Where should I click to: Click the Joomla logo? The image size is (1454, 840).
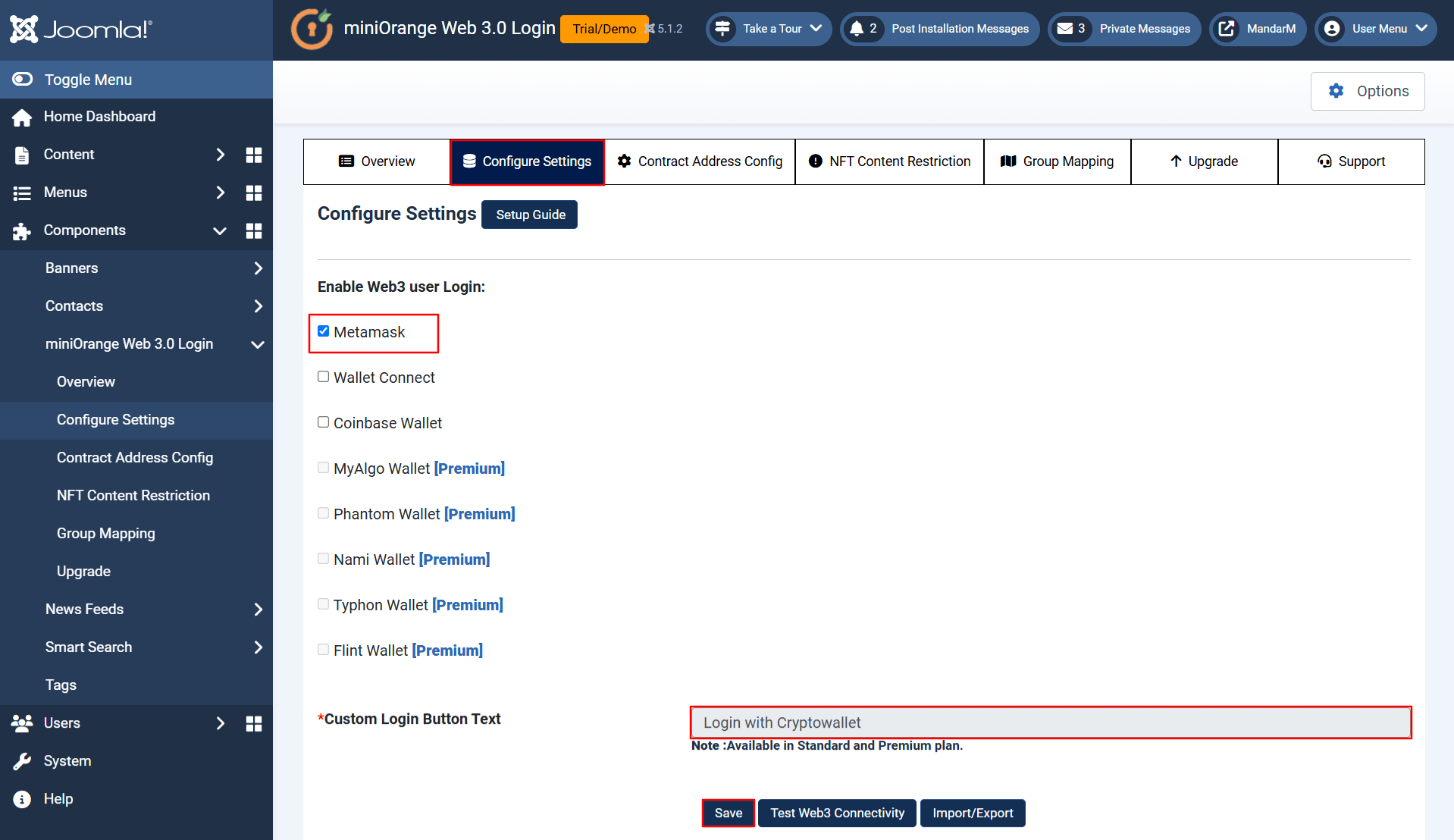(x=81, y=30)
